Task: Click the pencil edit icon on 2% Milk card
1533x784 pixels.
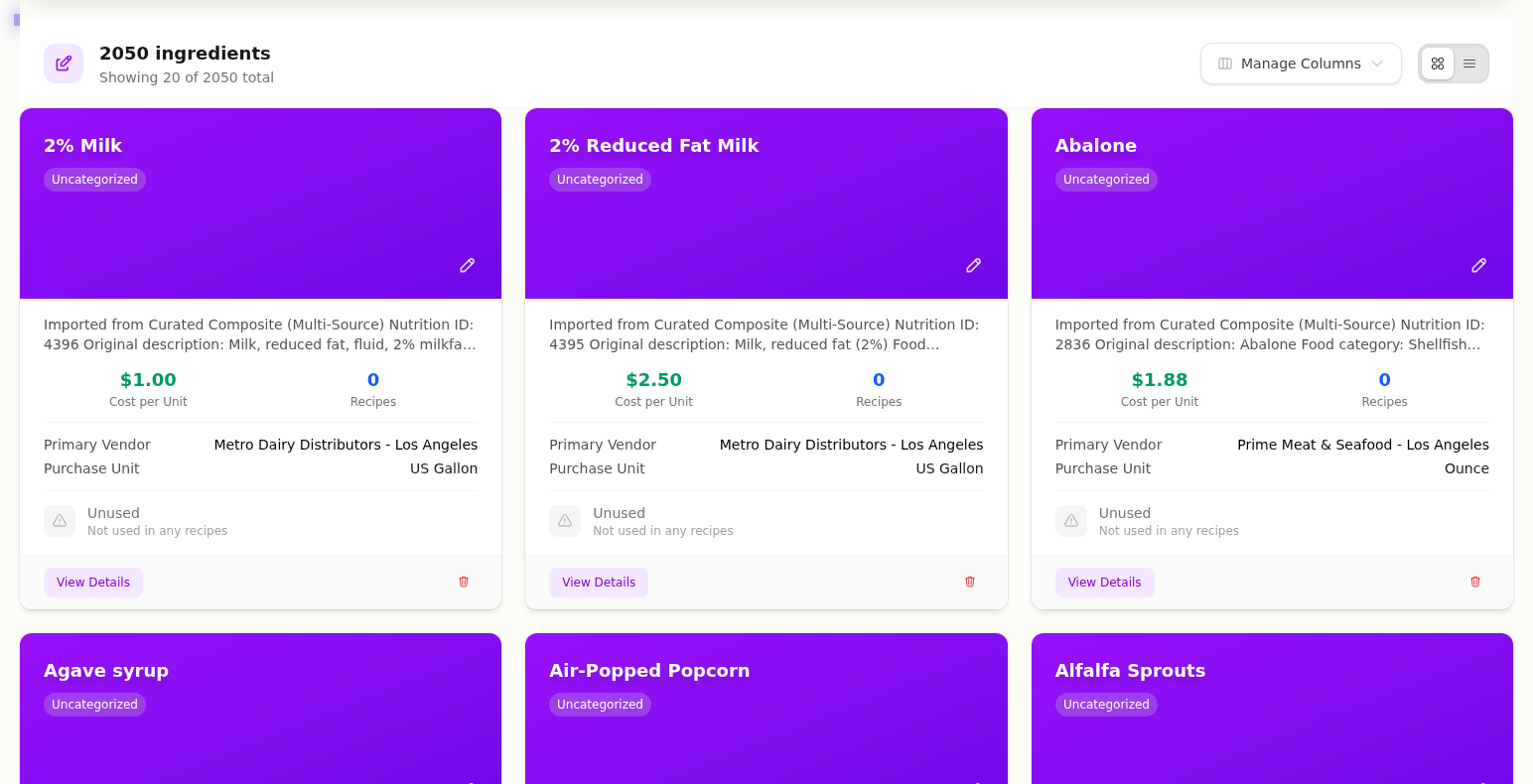Action: pyautogui.click(x=467, y=265)
